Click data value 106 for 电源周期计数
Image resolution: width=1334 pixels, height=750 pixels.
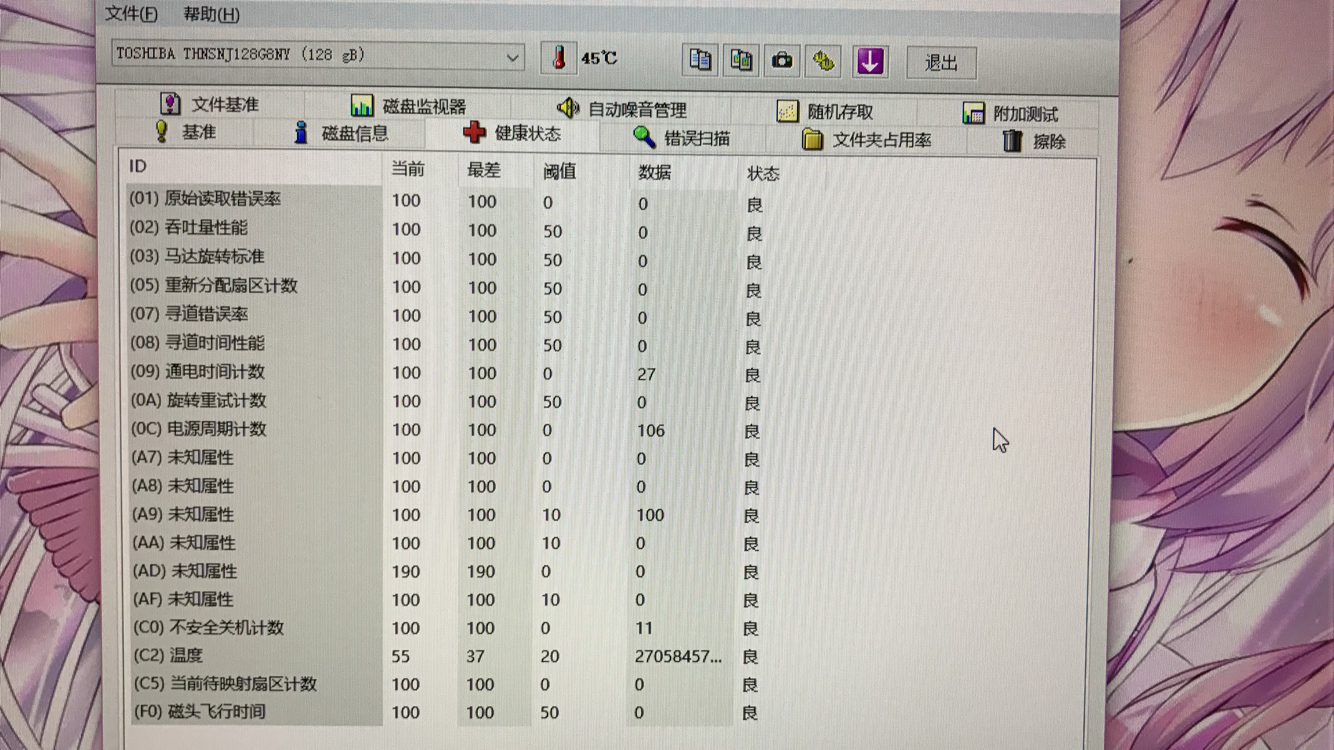click(650, 431)
